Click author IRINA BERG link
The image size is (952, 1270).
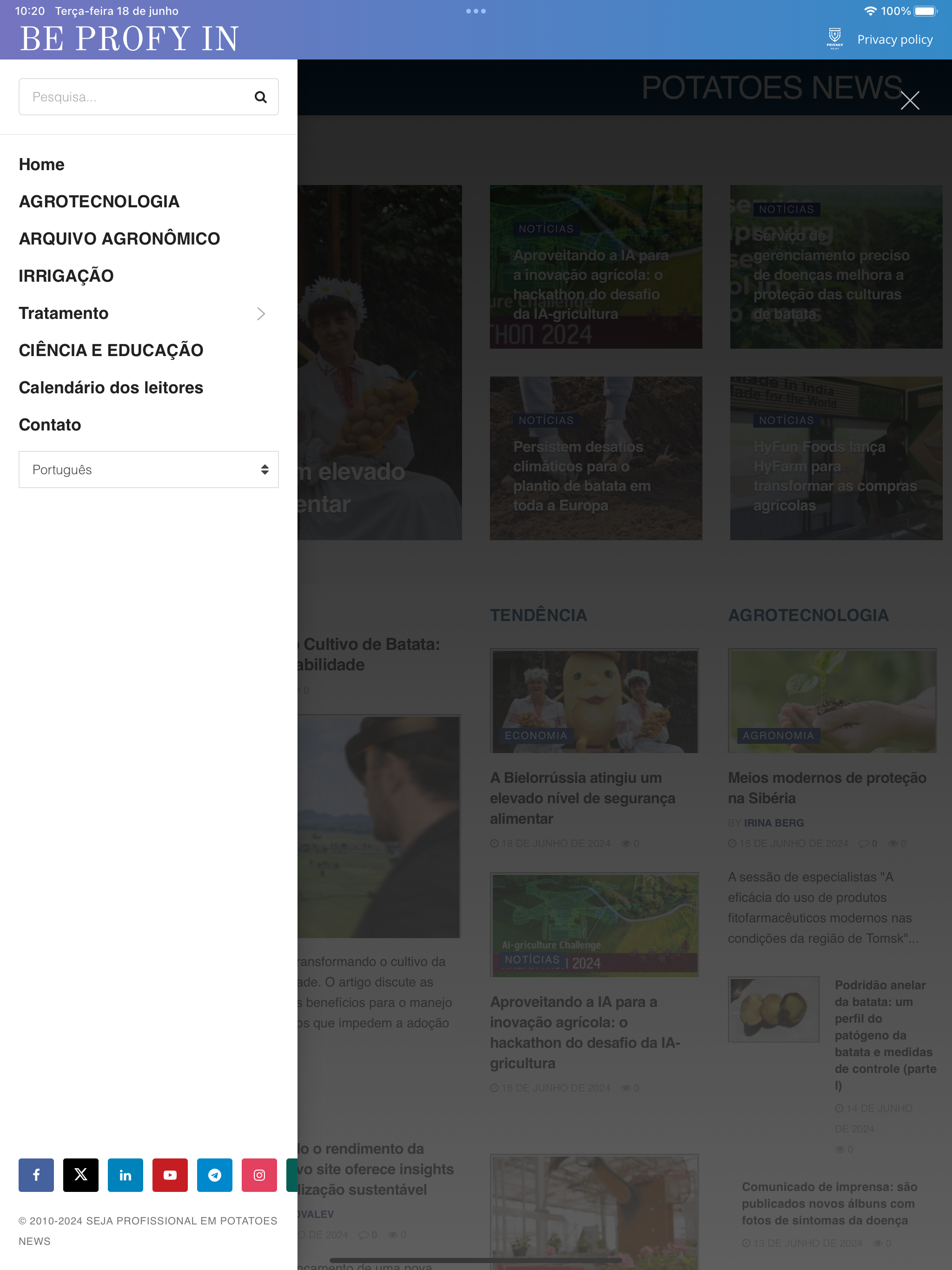click(x=774, y=823)
